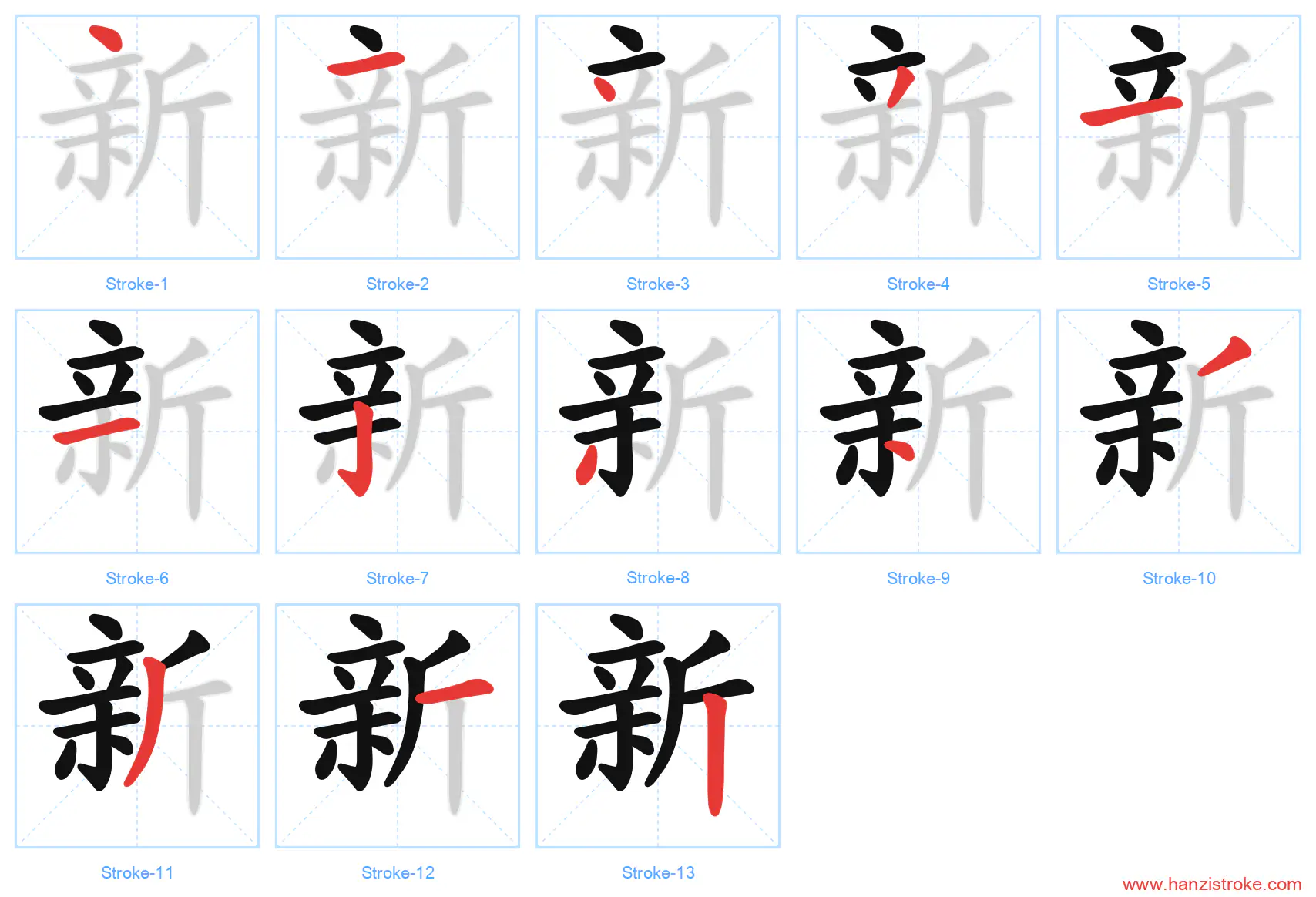The width and height of the screenshot is (1316, 897).
Task: Select the Stroke-8 caption text
Action: coord(658,578)
